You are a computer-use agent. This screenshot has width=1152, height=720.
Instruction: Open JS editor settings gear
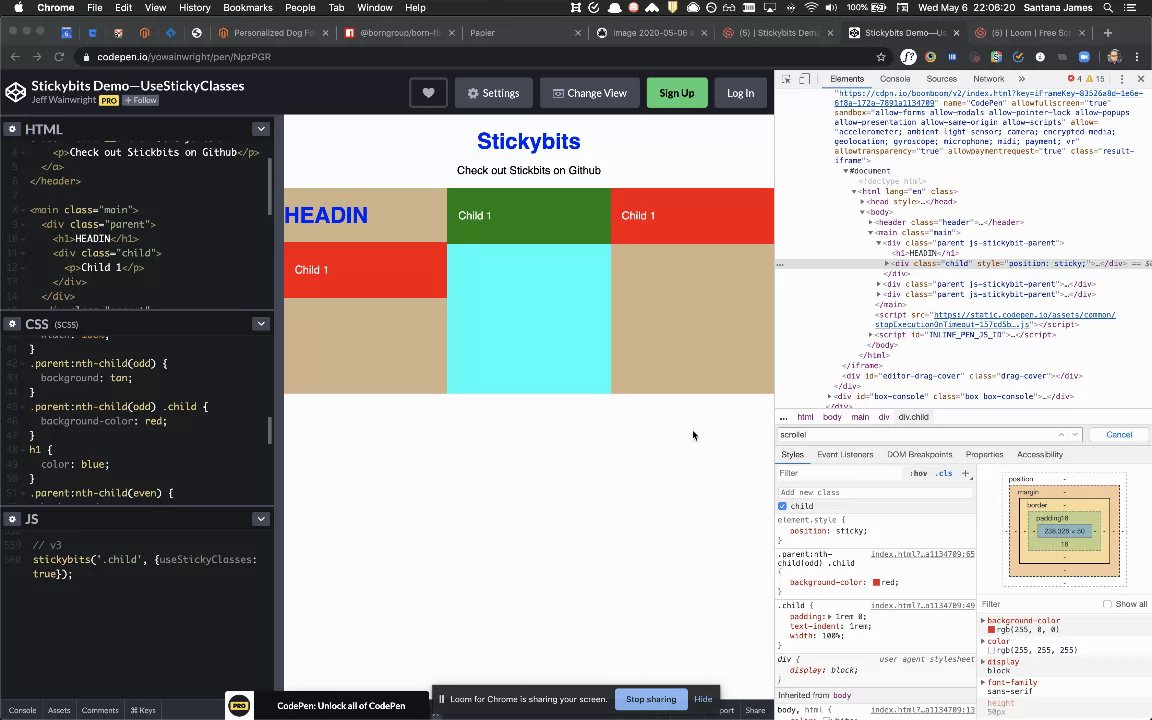tap(12, 519)
